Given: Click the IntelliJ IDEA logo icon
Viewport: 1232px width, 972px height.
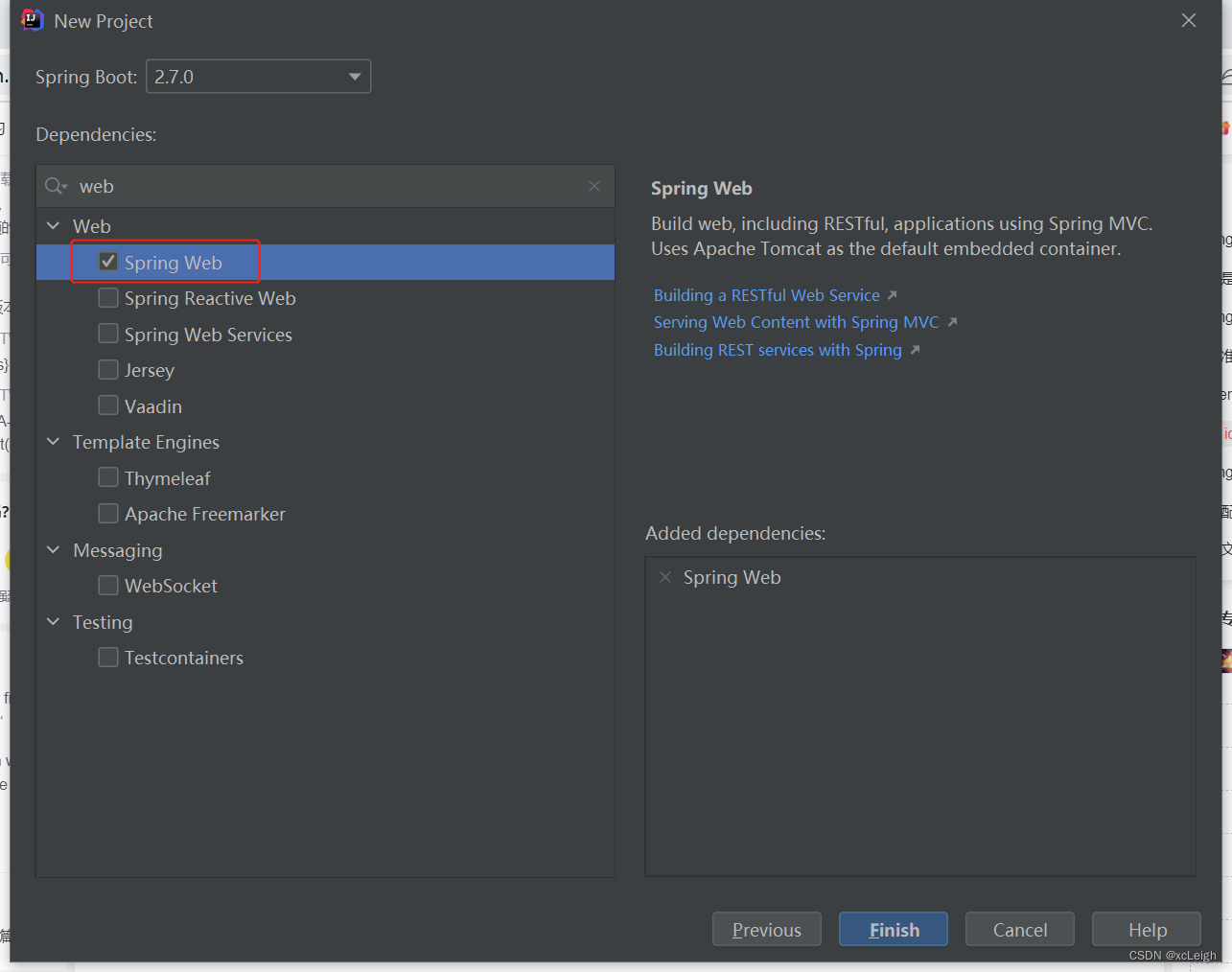Looking at the screenshot, I should [33, 20].
